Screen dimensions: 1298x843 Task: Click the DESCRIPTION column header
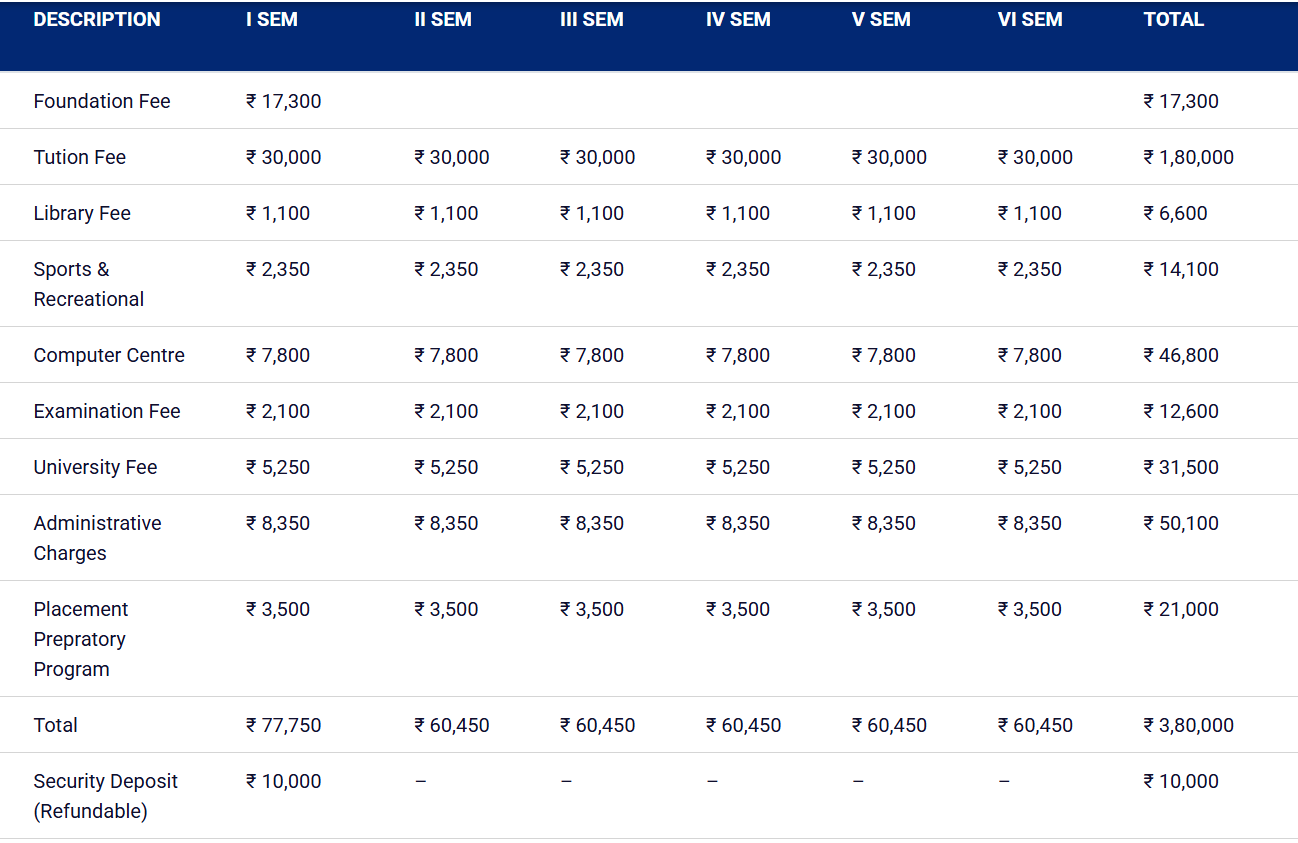tap(97, 20)
